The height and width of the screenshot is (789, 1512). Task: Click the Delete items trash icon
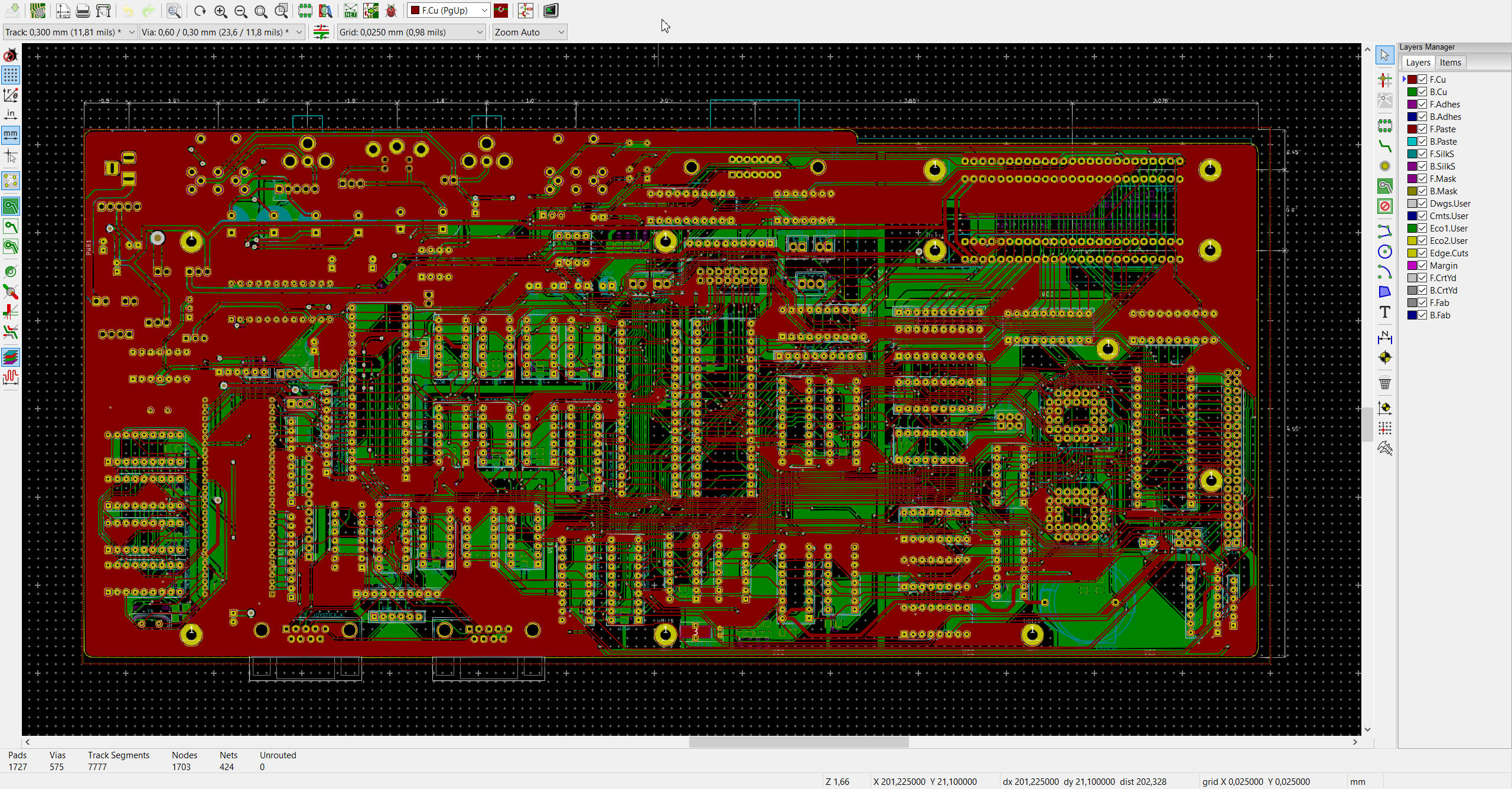pyautogui.click(x=1384, y=383)
